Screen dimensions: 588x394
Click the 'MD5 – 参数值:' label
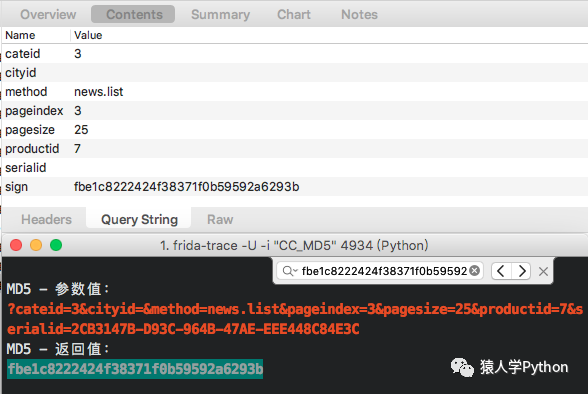click(x=58, y=289)
